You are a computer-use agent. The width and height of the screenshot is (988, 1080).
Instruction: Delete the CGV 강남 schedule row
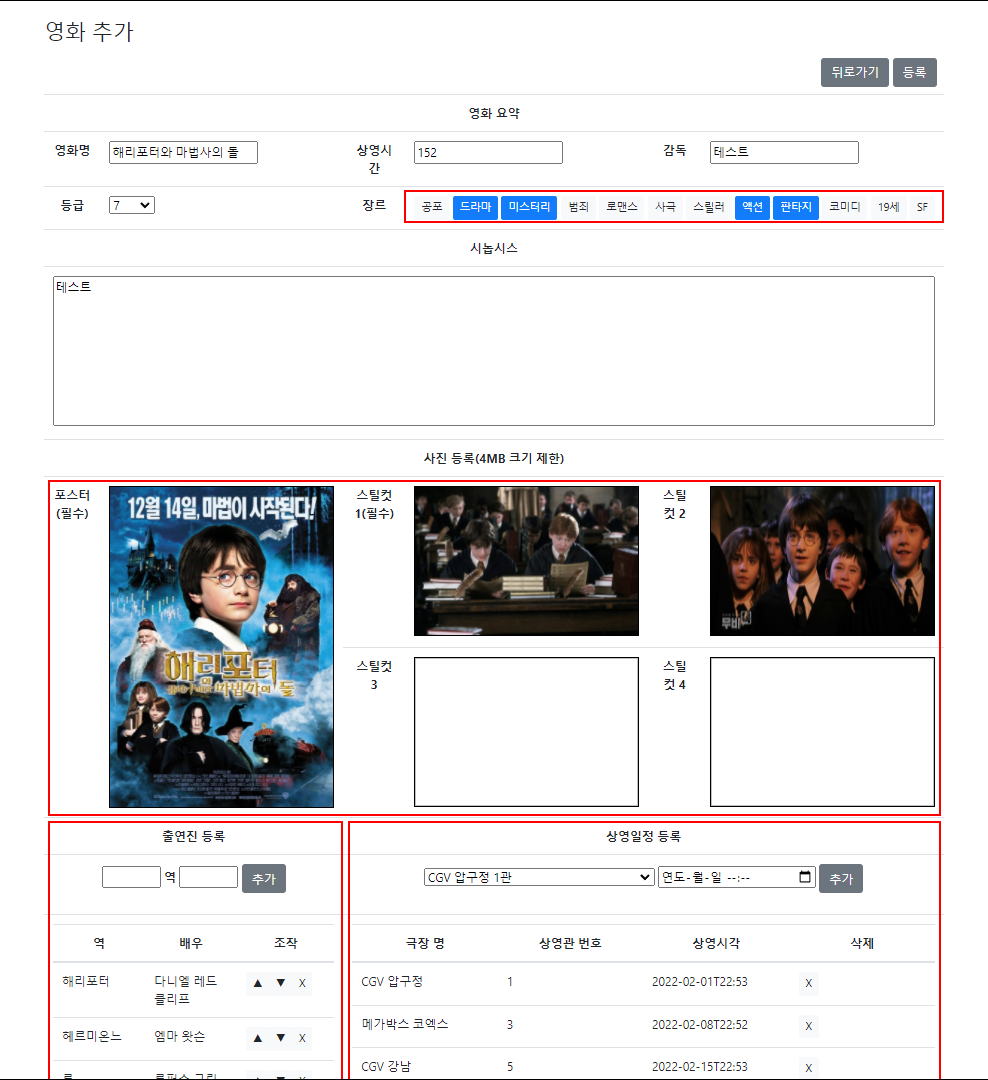coord(809,1068)
